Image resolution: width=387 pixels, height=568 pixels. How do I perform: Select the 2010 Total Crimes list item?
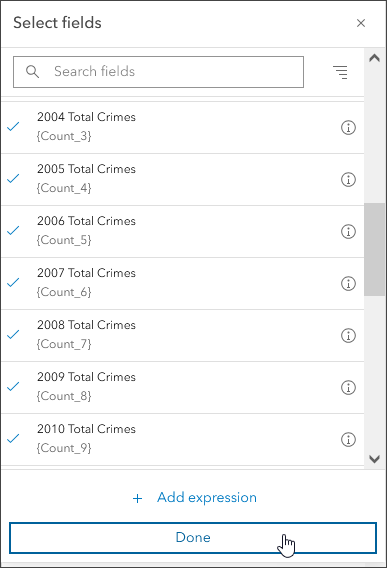[183, 439]
